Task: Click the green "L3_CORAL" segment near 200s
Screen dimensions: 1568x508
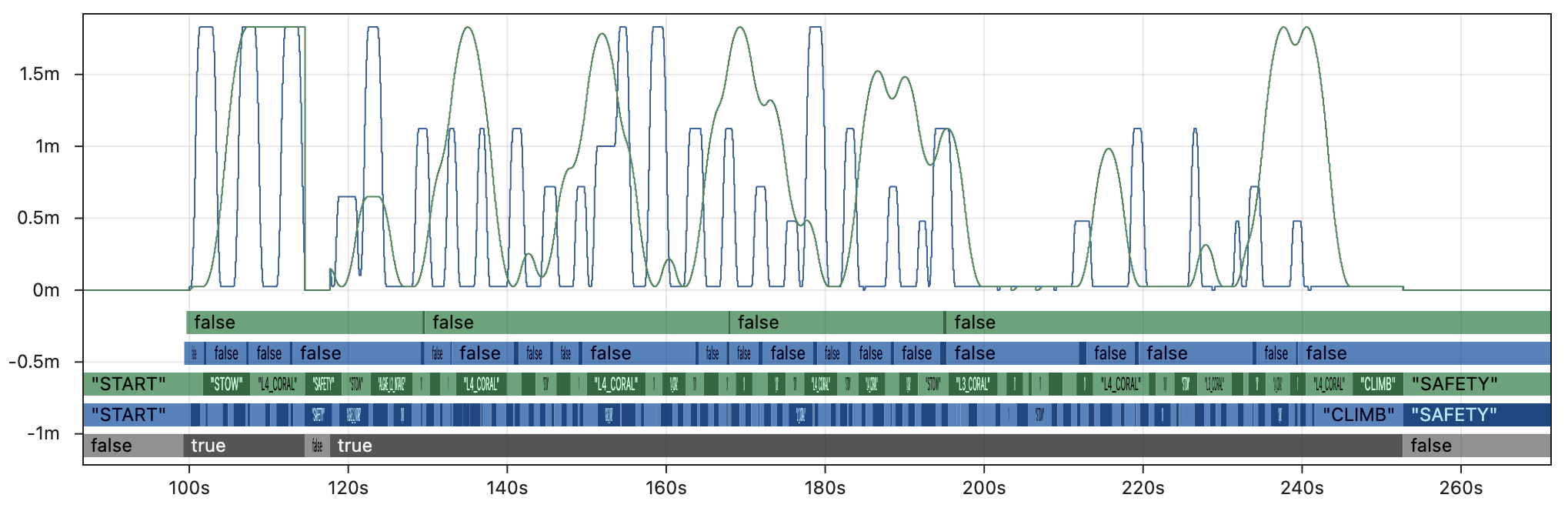Action: tap(972, 384)
